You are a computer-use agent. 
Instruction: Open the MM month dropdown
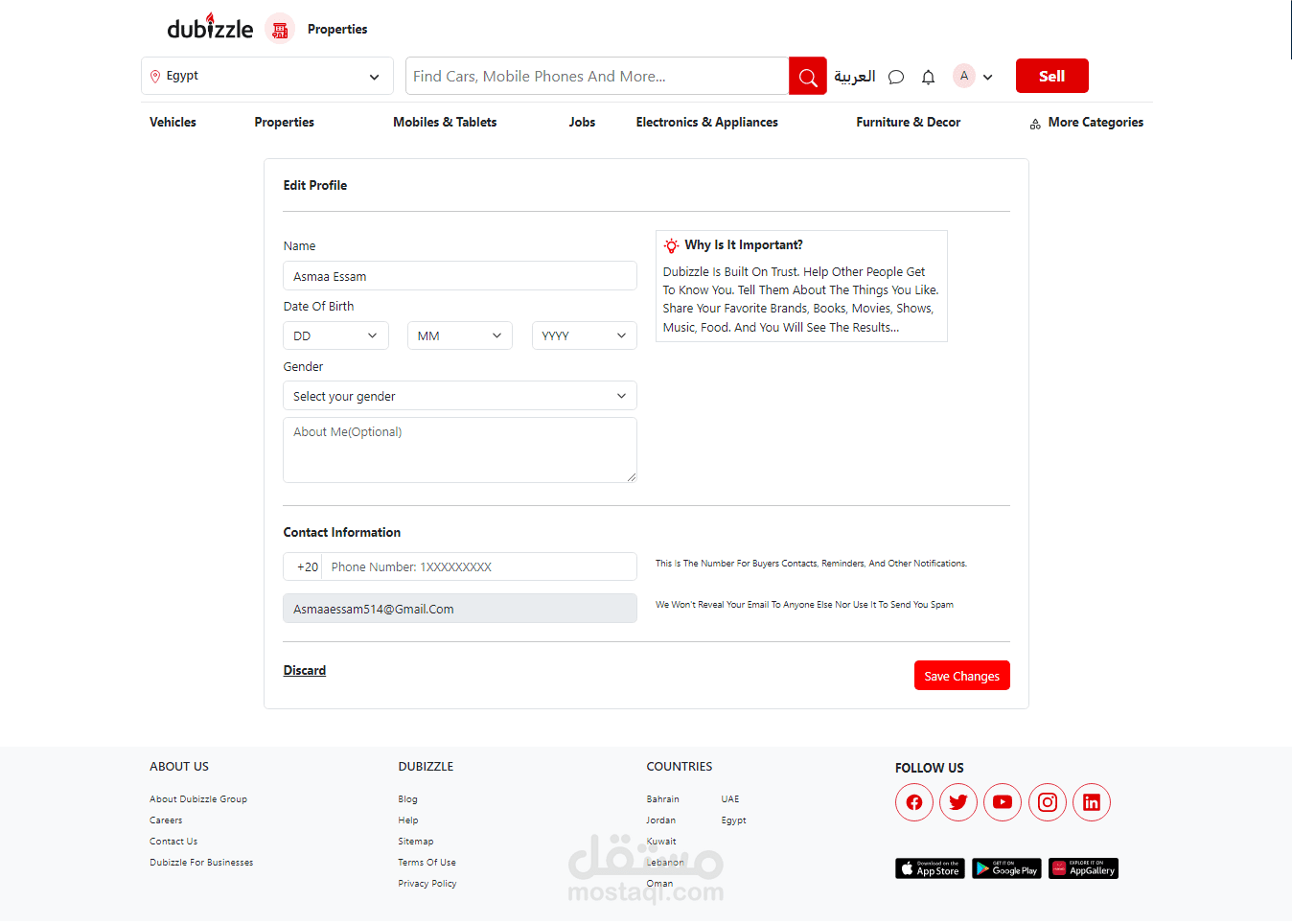pos(460,335)
